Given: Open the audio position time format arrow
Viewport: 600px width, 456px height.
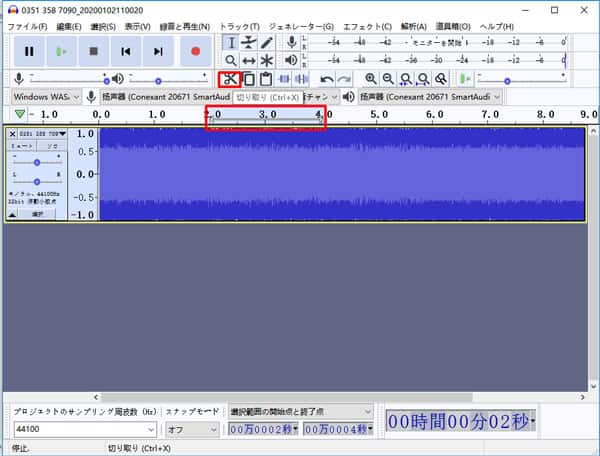Looking at the screenshot, I should (x=533, y=420).
